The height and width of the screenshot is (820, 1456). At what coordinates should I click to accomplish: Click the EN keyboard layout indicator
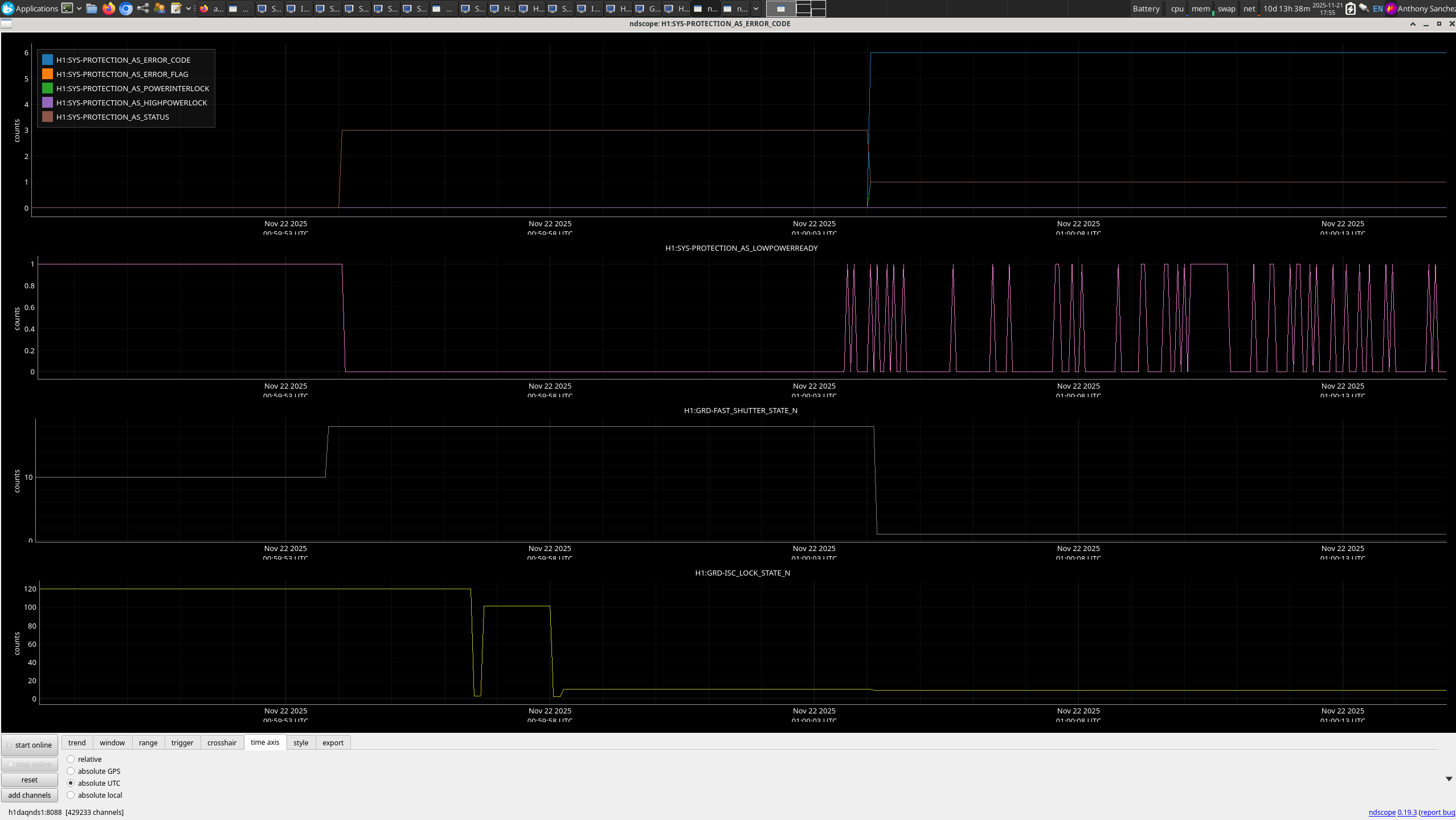click(1377, 9)
